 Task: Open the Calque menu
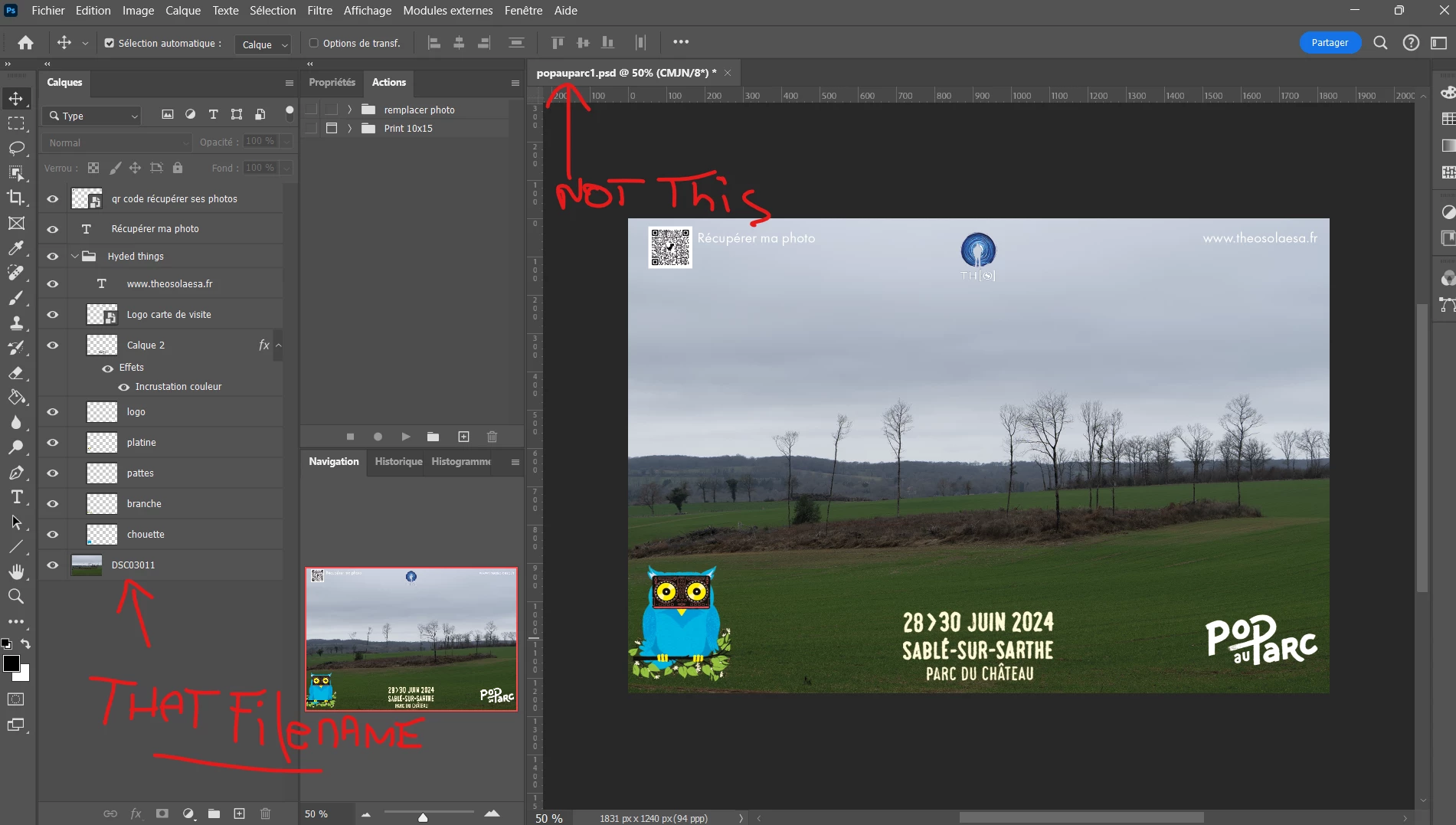pos(183,11)
